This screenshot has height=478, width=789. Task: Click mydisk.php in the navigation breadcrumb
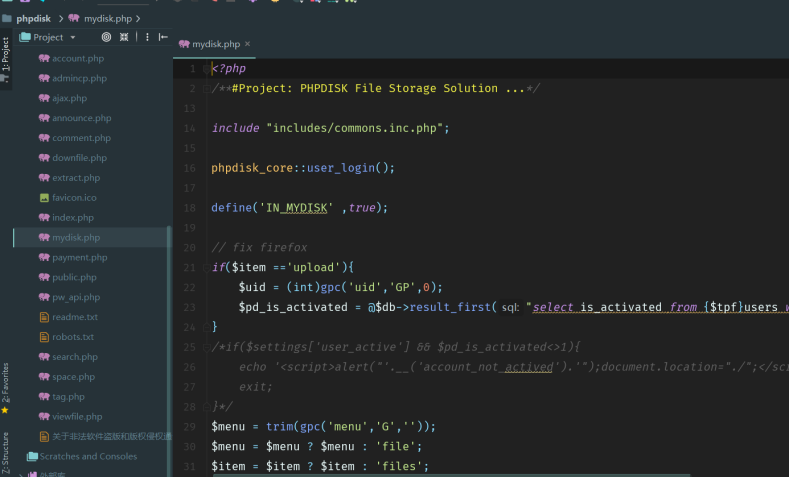[x=108, y=19]
